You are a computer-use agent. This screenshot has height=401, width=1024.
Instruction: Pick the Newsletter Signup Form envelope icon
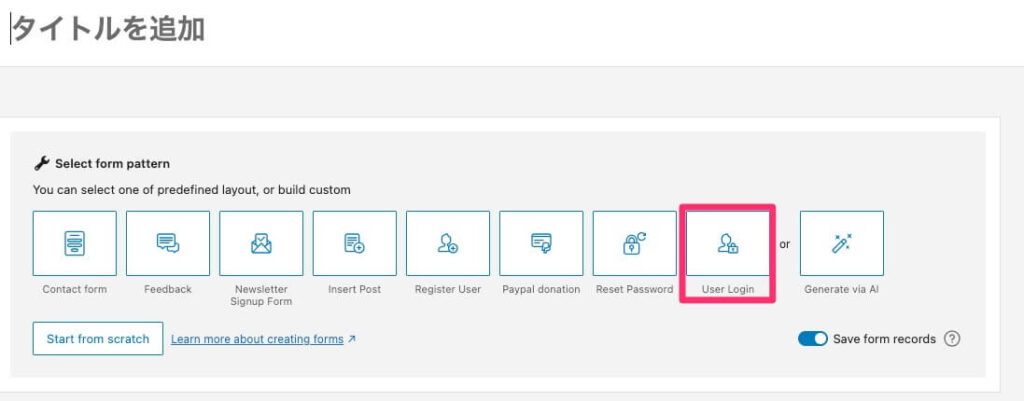[261, 243]
